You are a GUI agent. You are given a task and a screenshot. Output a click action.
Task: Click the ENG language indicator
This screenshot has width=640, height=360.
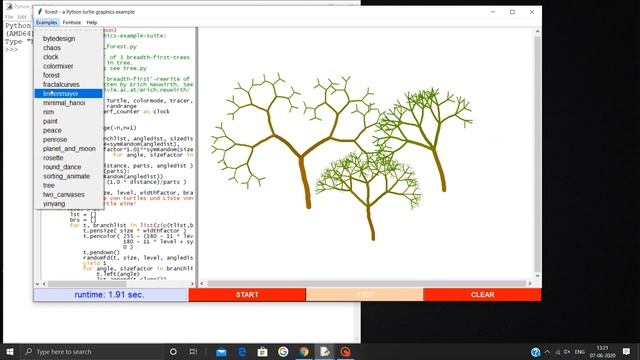click(580, 352)
